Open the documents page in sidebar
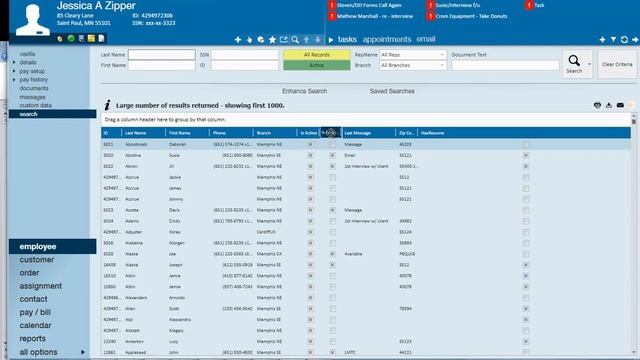The image size is (640, 360). click(34, 88)
